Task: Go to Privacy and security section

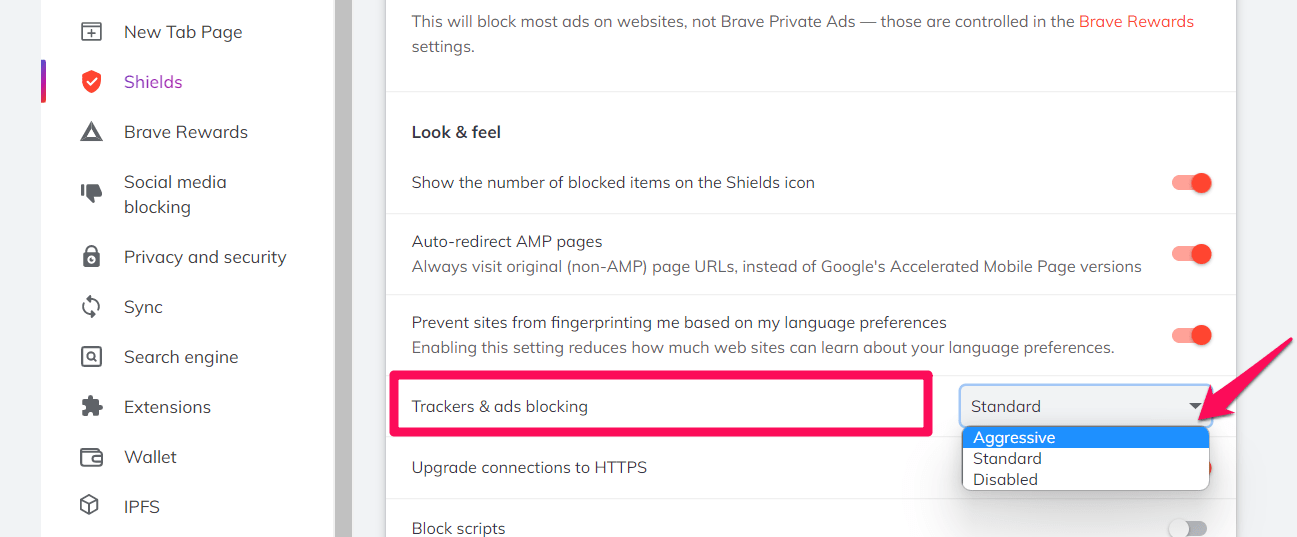Action: (205, 257)
